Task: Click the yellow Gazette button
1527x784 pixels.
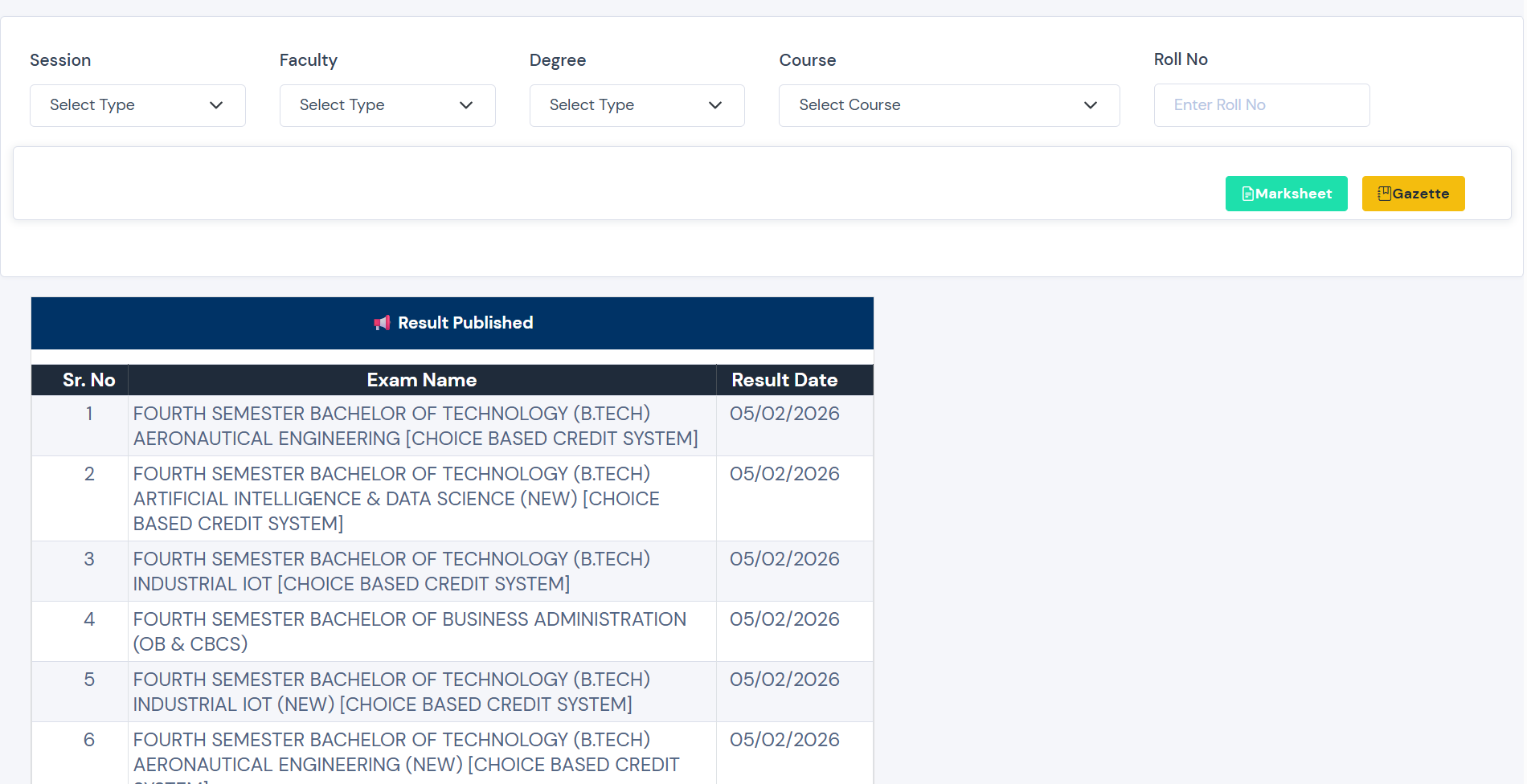Action: (x=1413, y=193)
